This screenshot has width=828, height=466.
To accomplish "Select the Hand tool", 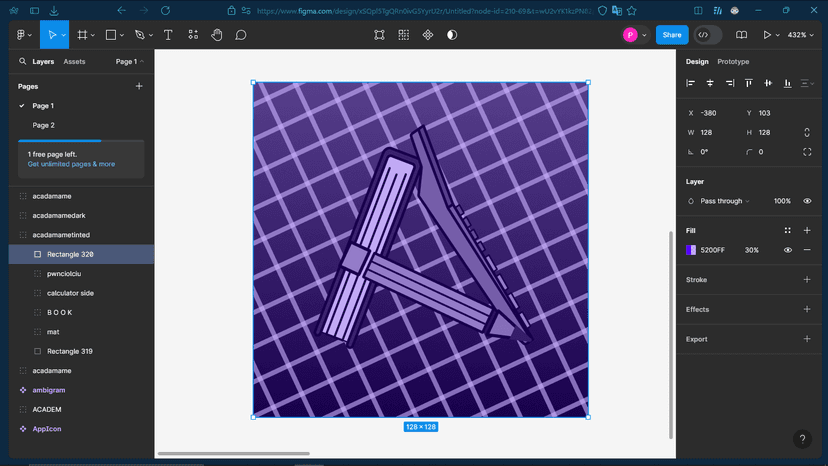I will tap(217, 35).
